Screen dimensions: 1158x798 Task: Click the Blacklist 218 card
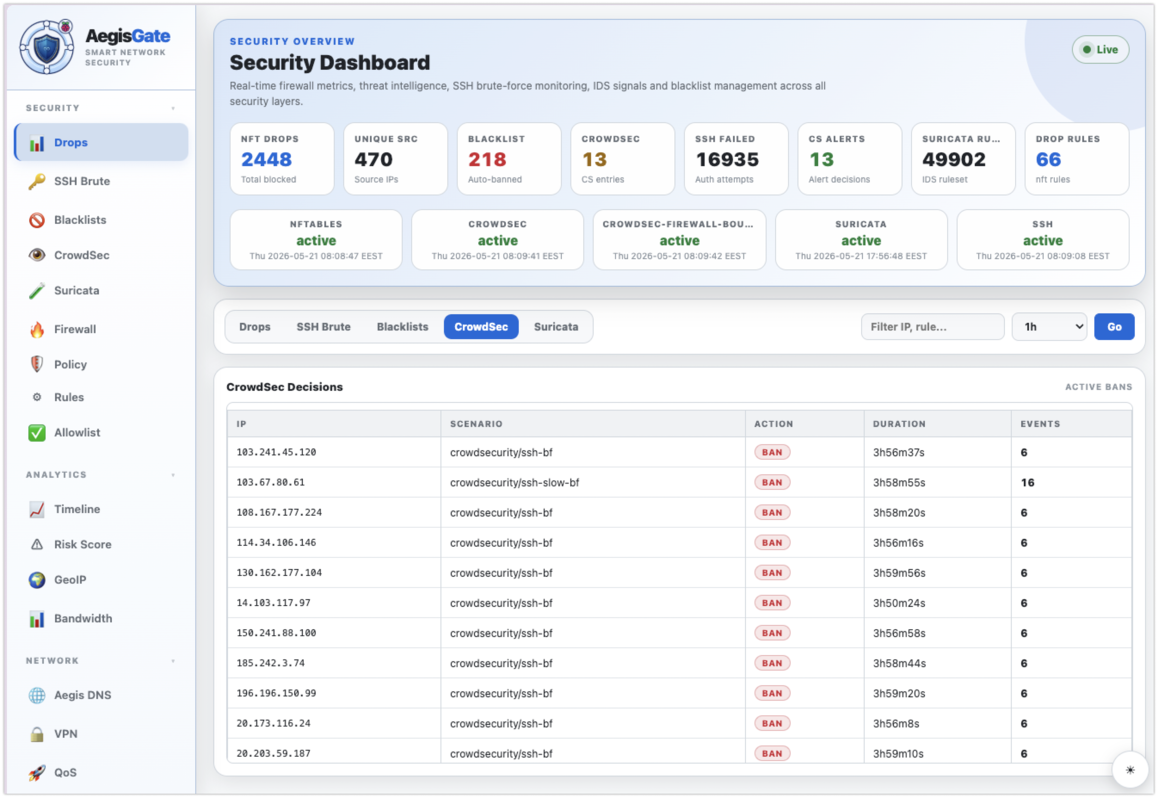coord(510,159)
